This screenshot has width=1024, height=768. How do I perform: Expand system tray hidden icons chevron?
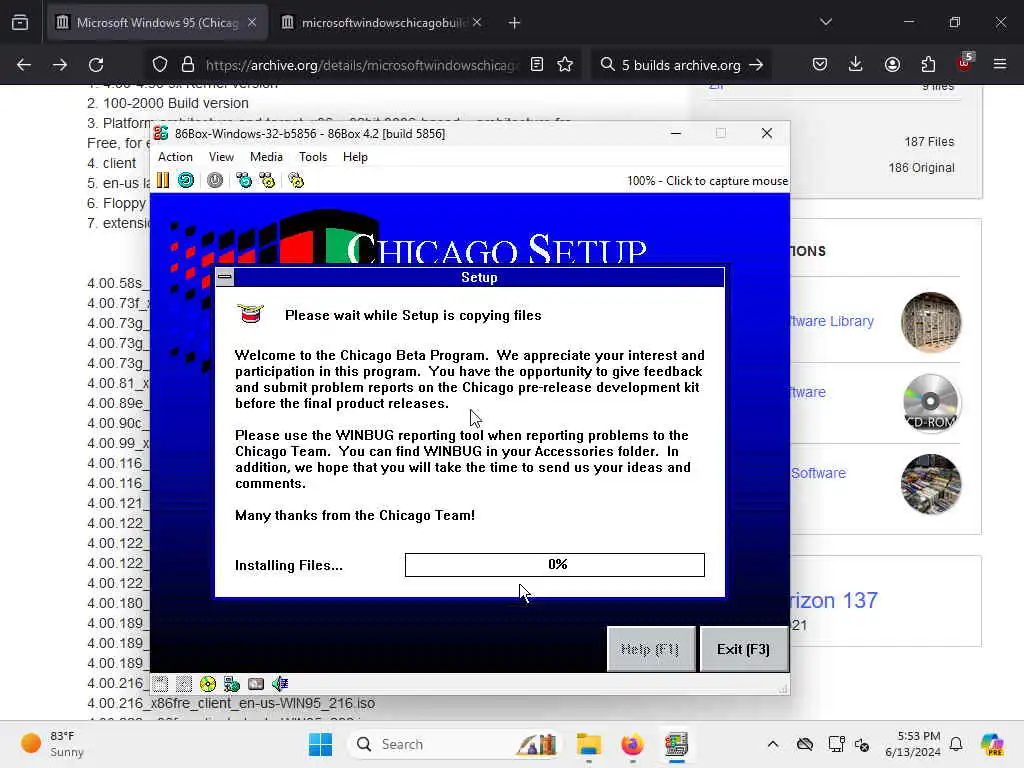773,744
